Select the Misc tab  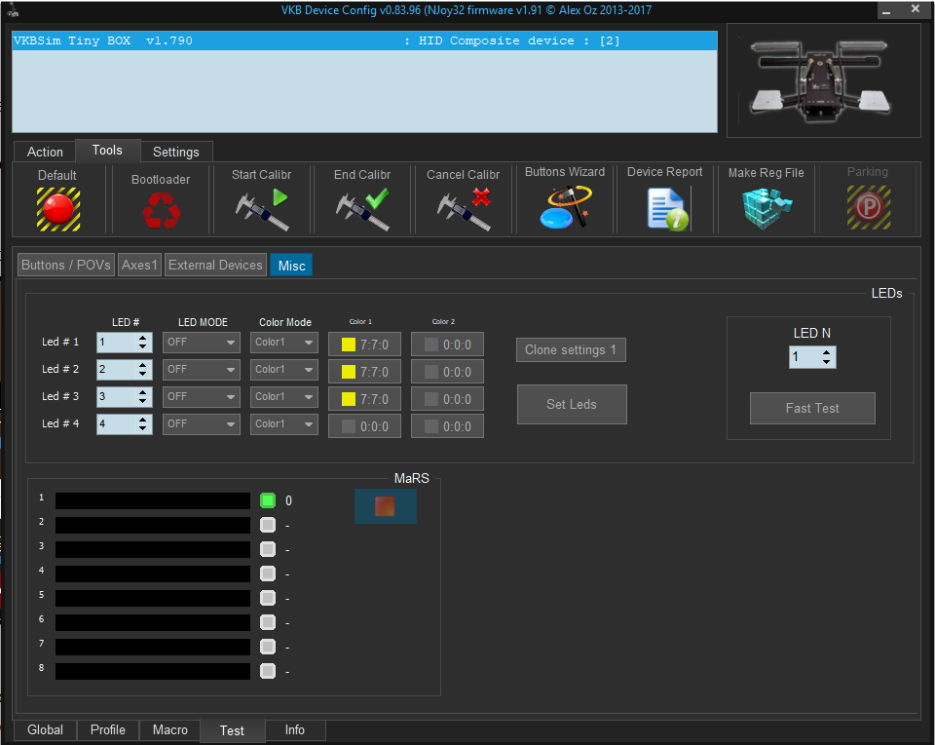[292, 265]
